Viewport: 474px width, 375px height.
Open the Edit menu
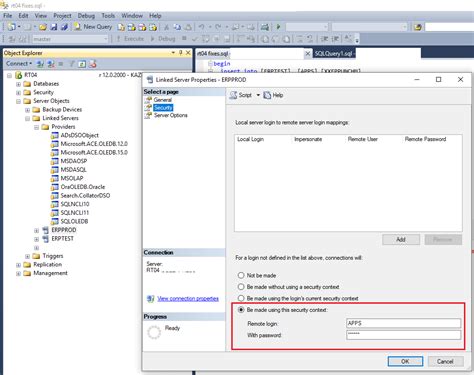(x=23, y=15)
